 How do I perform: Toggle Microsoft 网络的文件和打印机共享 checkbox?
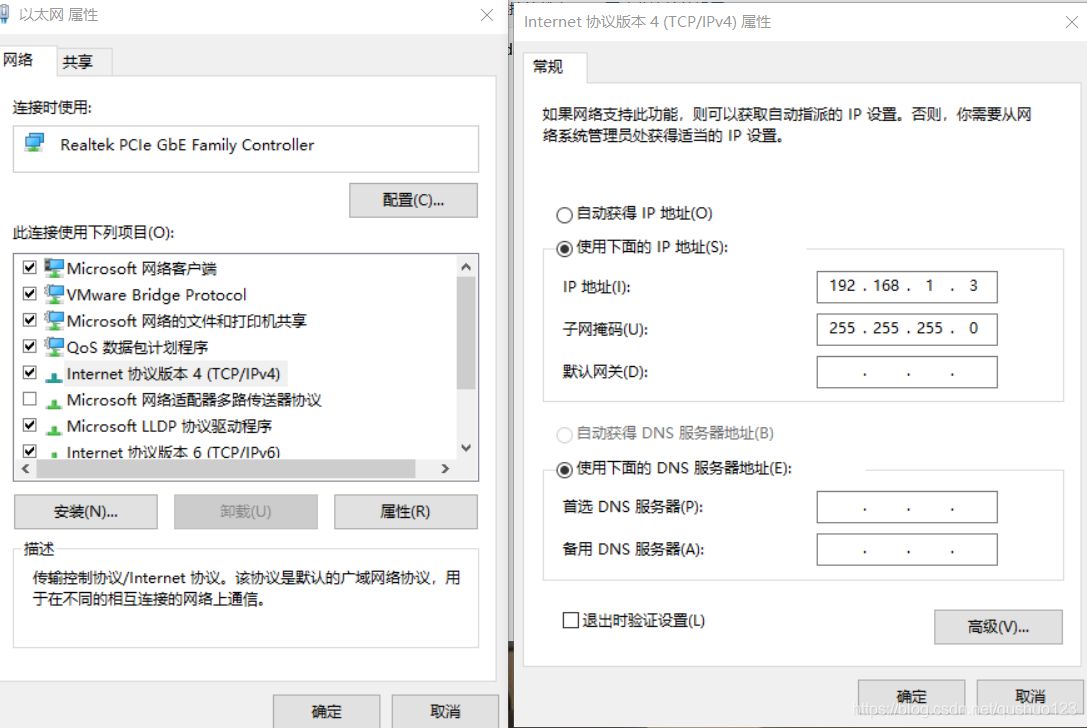pos(30,320)
